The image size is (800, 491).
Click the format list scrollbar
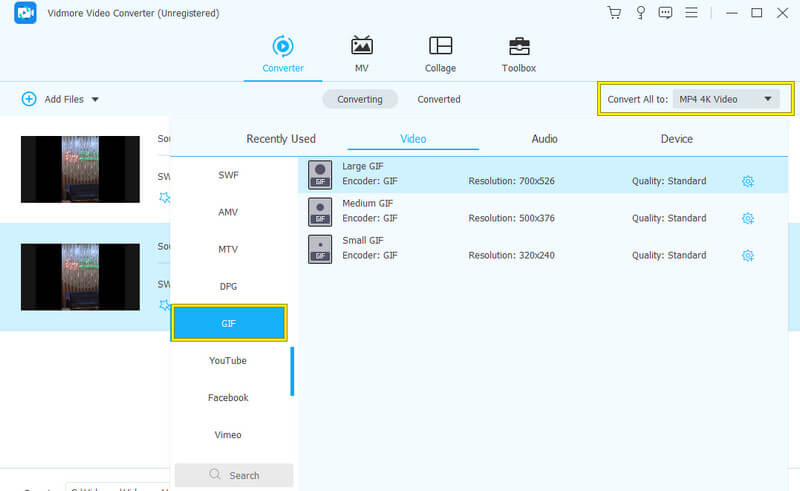[x=292, y=371]
